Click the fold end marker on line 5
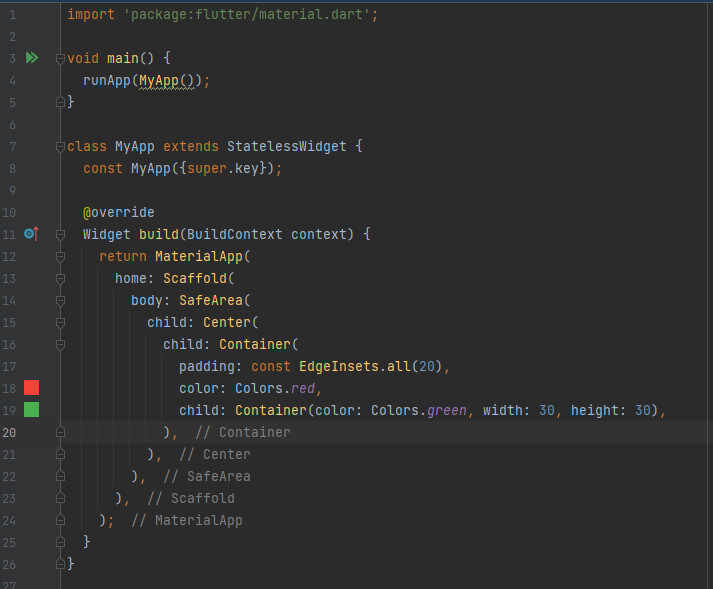713x589 pixels. tap(60, 102)
